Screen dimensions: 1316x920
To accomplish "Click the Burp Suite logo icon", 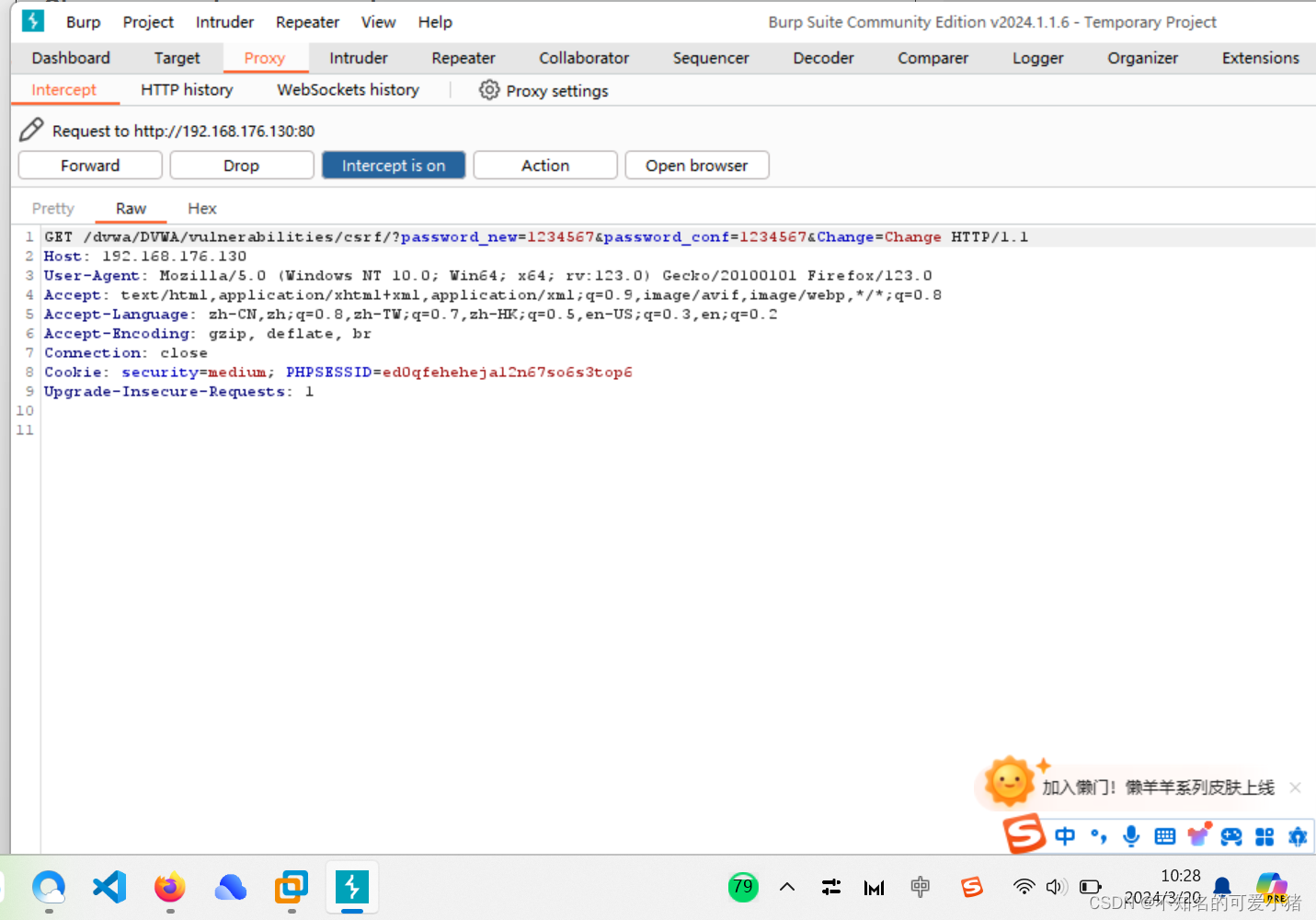I will click(x=33, y=20).
